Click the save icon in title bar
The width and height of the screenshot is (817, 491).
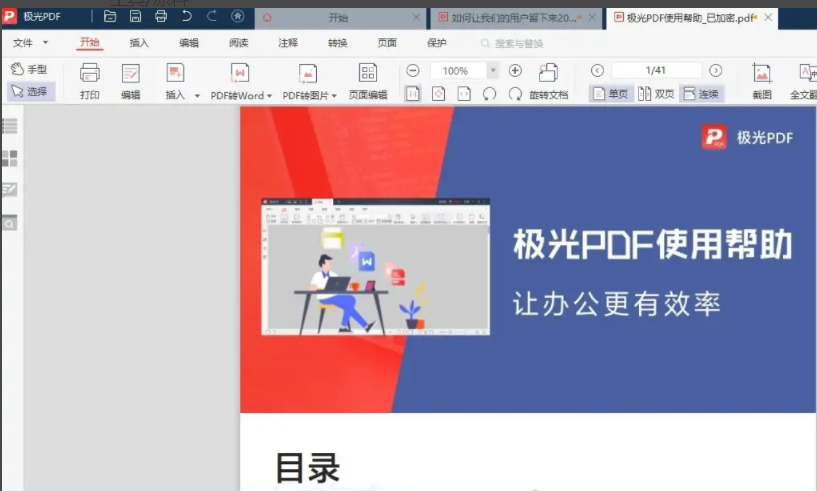point(135,17)
